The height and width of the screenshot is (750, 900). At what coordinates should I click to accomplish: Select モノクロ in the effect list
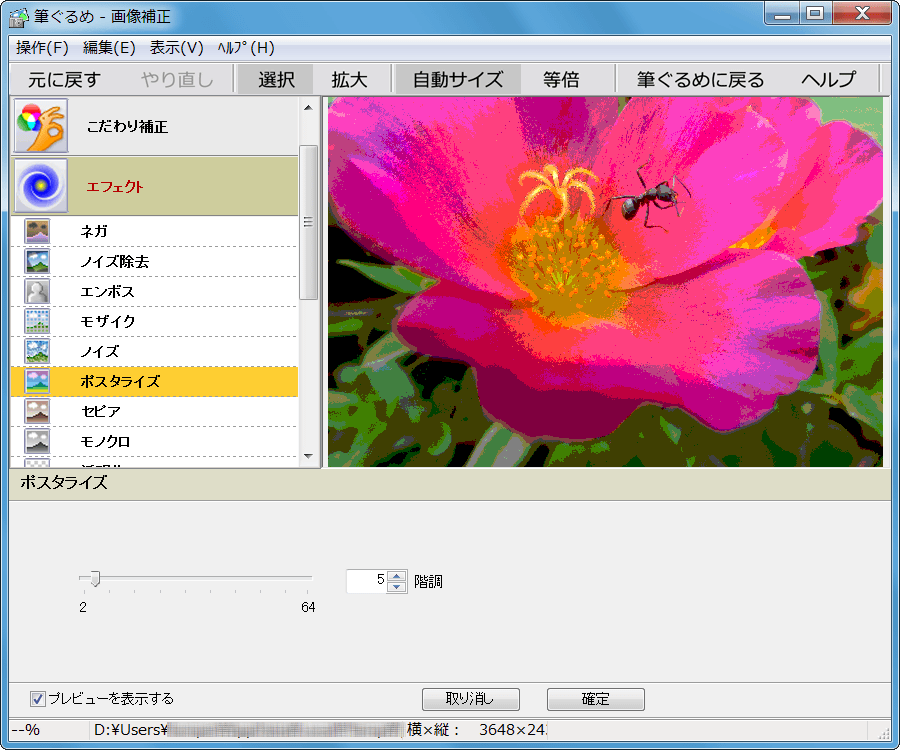click(154, 441)
